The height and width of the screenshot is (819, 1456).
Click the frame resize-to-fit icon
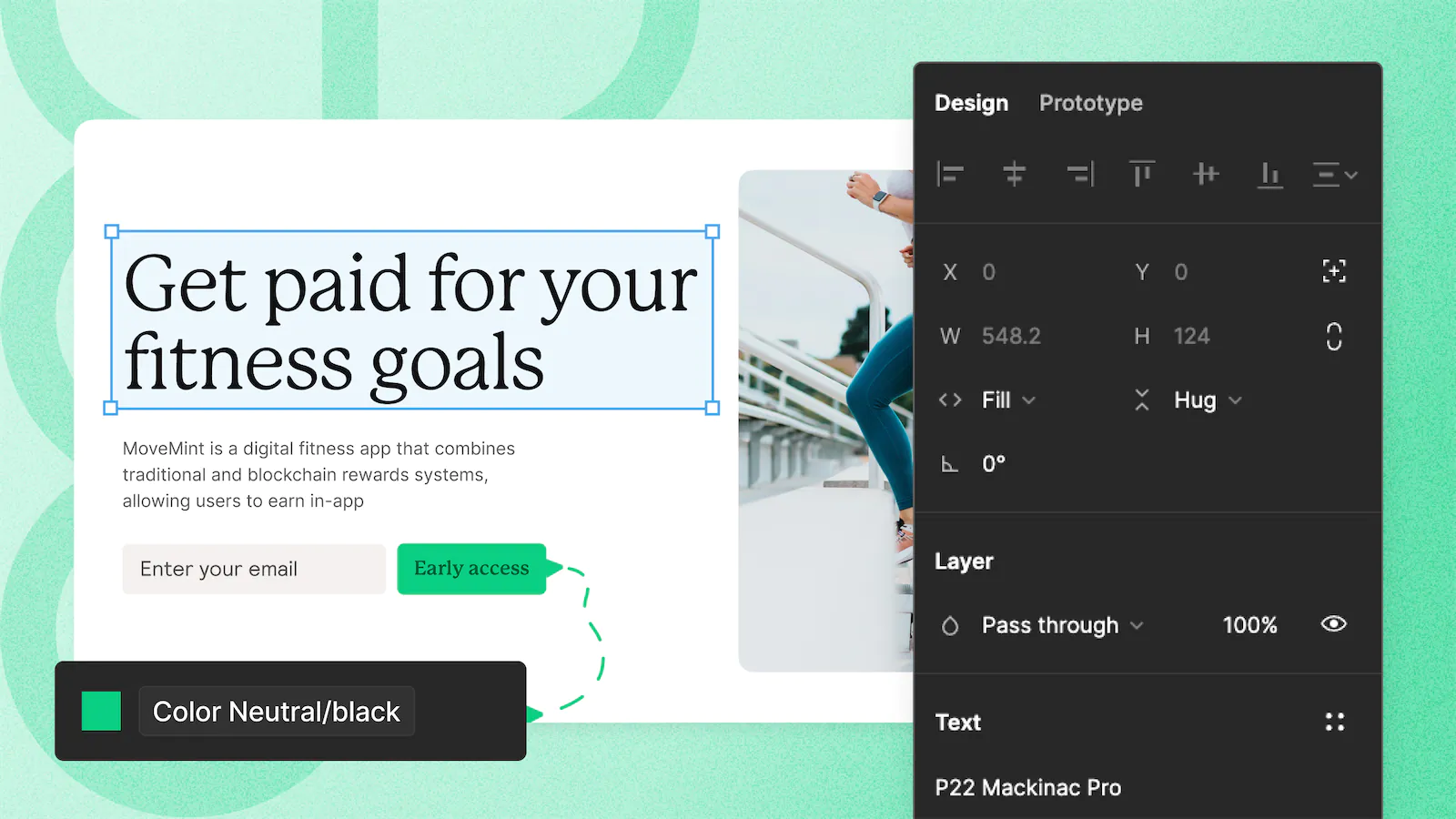[x=1333, y=271]
